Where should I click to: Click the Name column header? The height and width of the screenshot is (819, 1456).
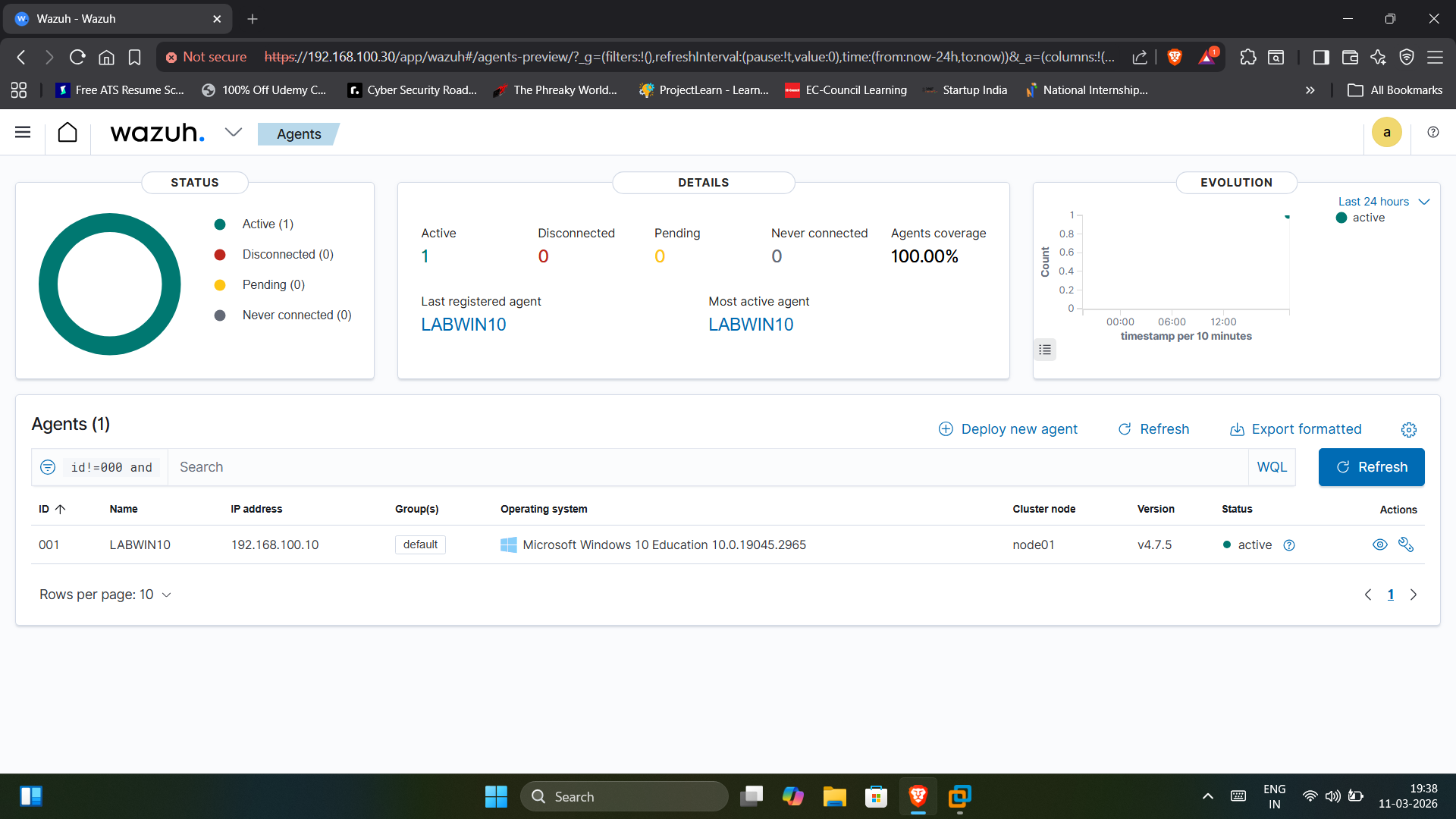coord(124,509)
